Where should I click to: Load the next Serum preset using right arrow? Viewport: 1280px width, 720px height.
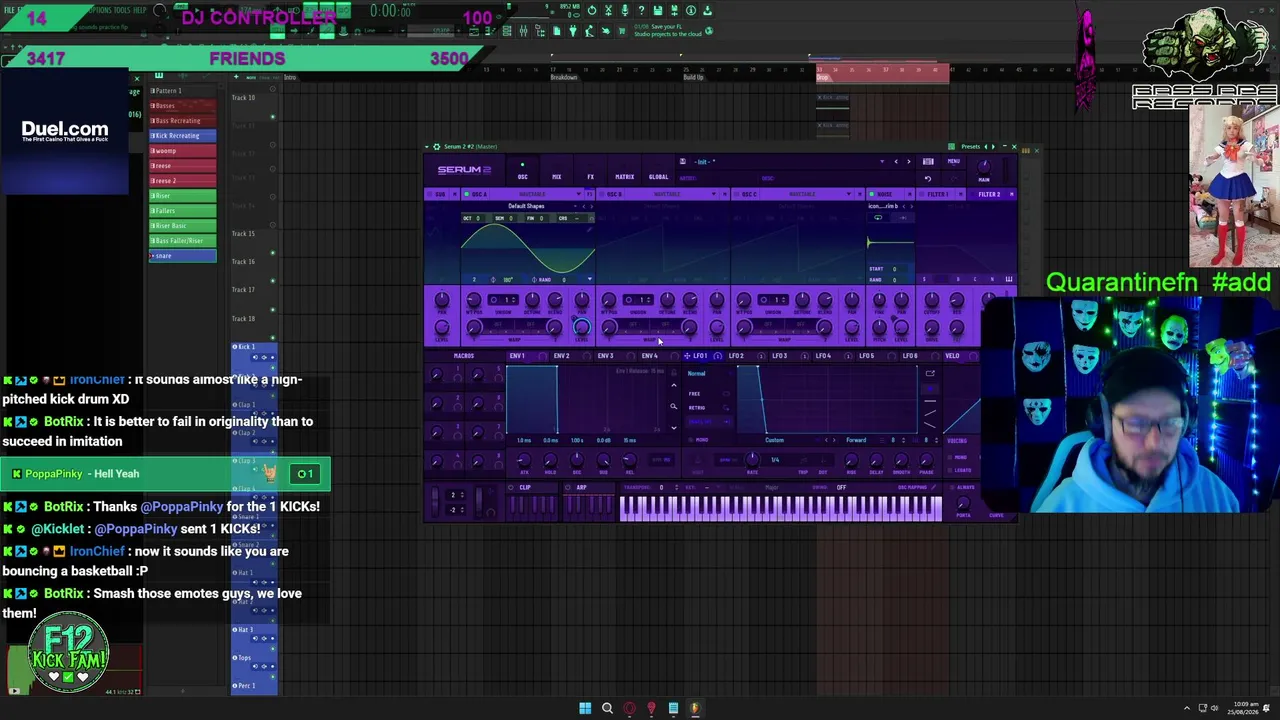pos(908,161)
